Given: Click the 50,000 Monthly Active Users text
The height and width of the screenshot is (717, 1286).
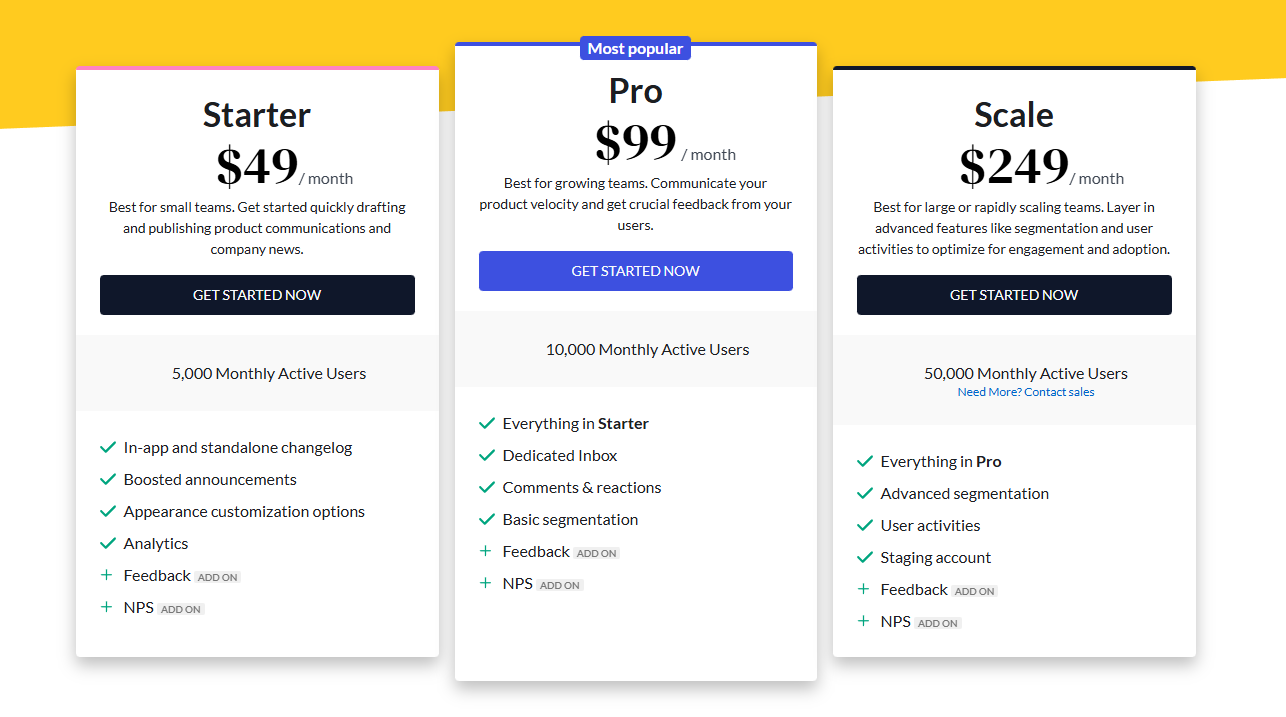Looking at the screenshot, I should tap(1026, 373).
